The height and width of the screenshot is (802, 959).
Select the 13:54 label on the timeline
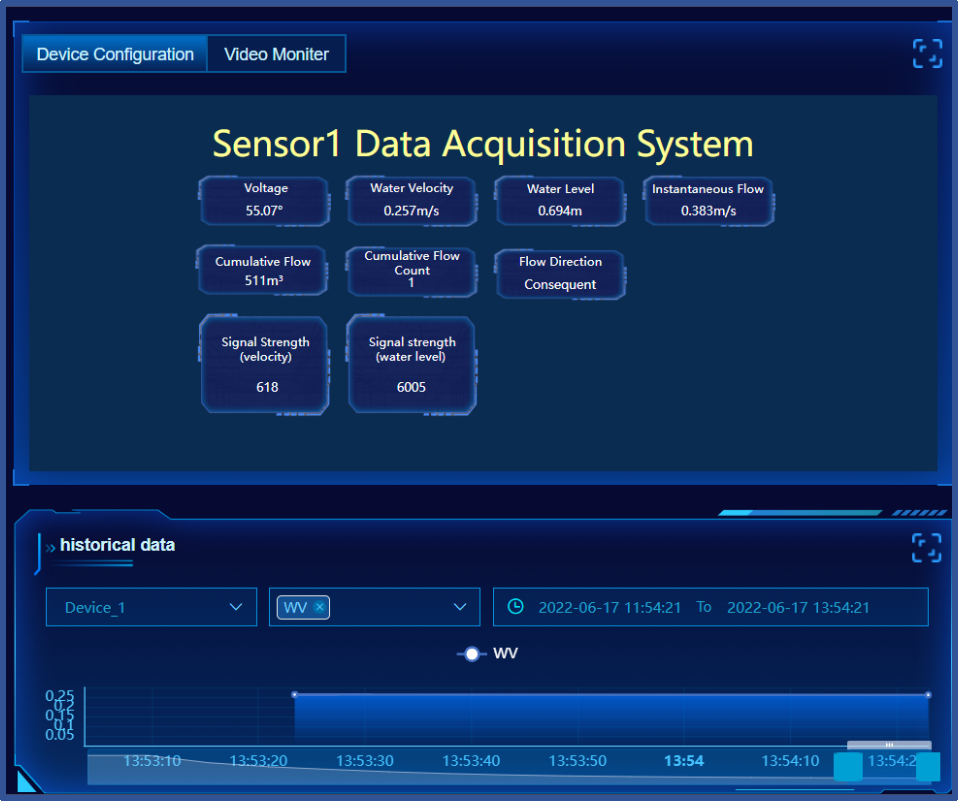coord(683,760)
